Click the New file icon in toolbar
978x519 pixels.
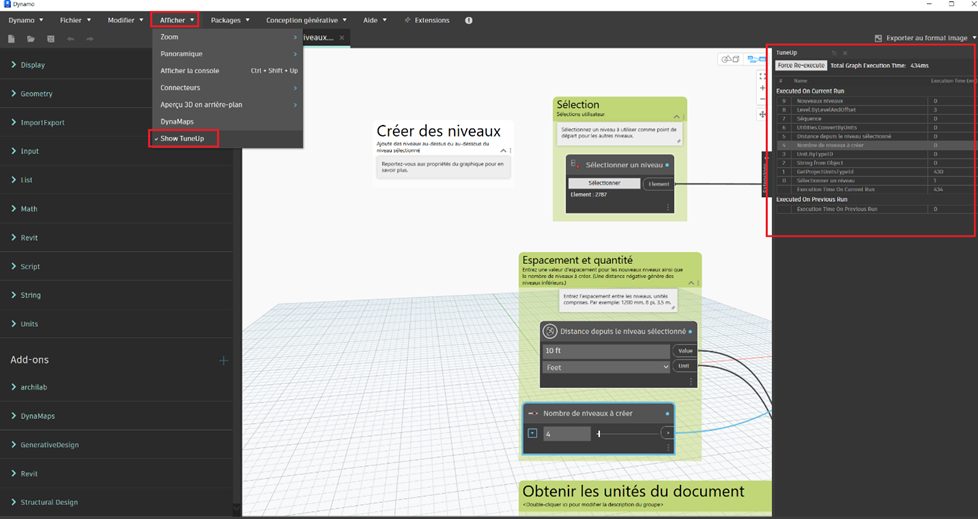pos(11,39)
